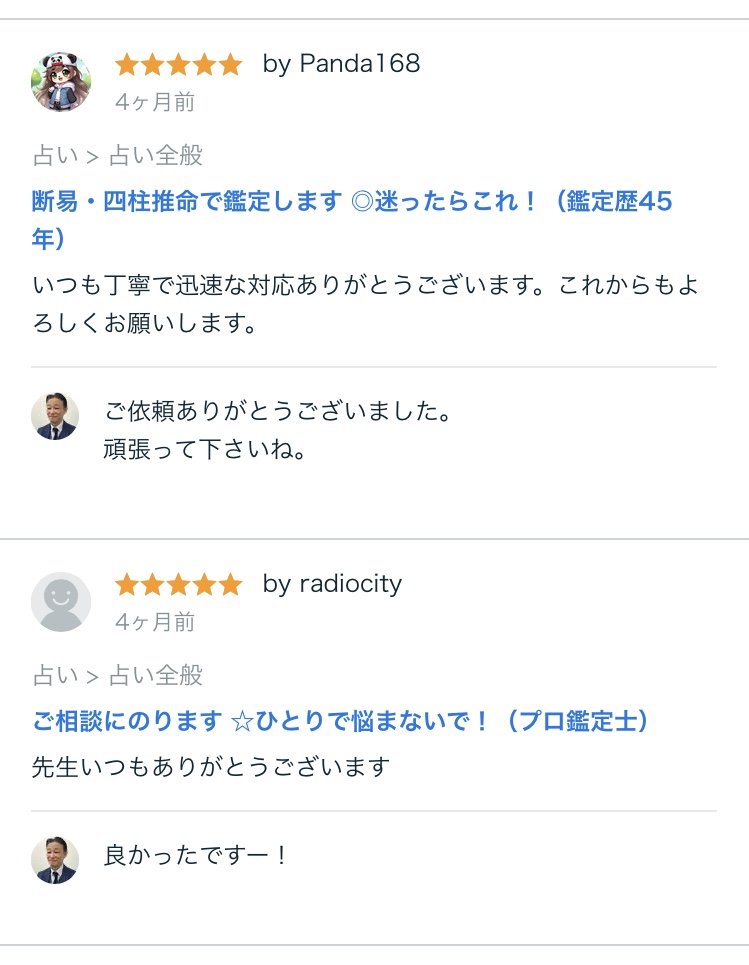Click the review text 先生いつもありがとうございます
749x965 pixels.
(210, 767)
